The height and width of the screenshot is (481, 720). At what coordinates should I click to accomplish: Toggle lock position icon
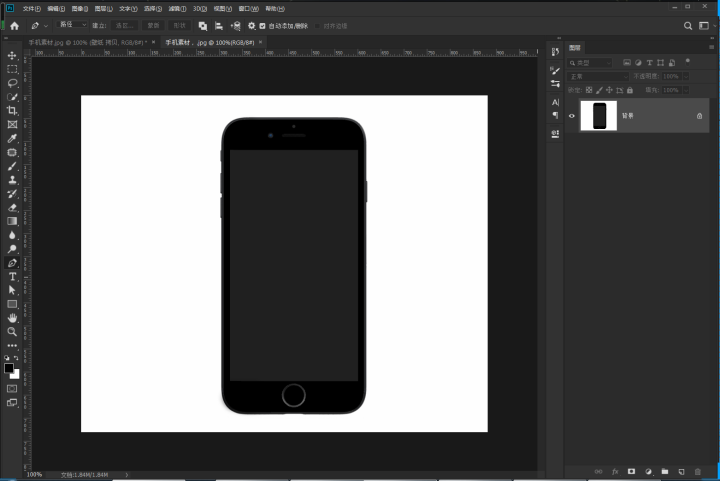click(x=609, y=90)
